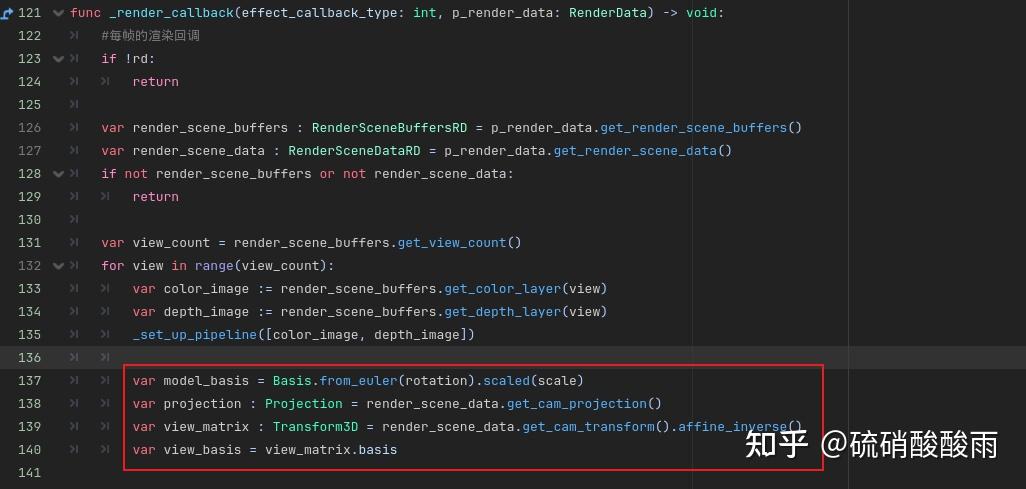
Task: Click 'view_matrix.basis' on line 140
Action: (331, 450)
